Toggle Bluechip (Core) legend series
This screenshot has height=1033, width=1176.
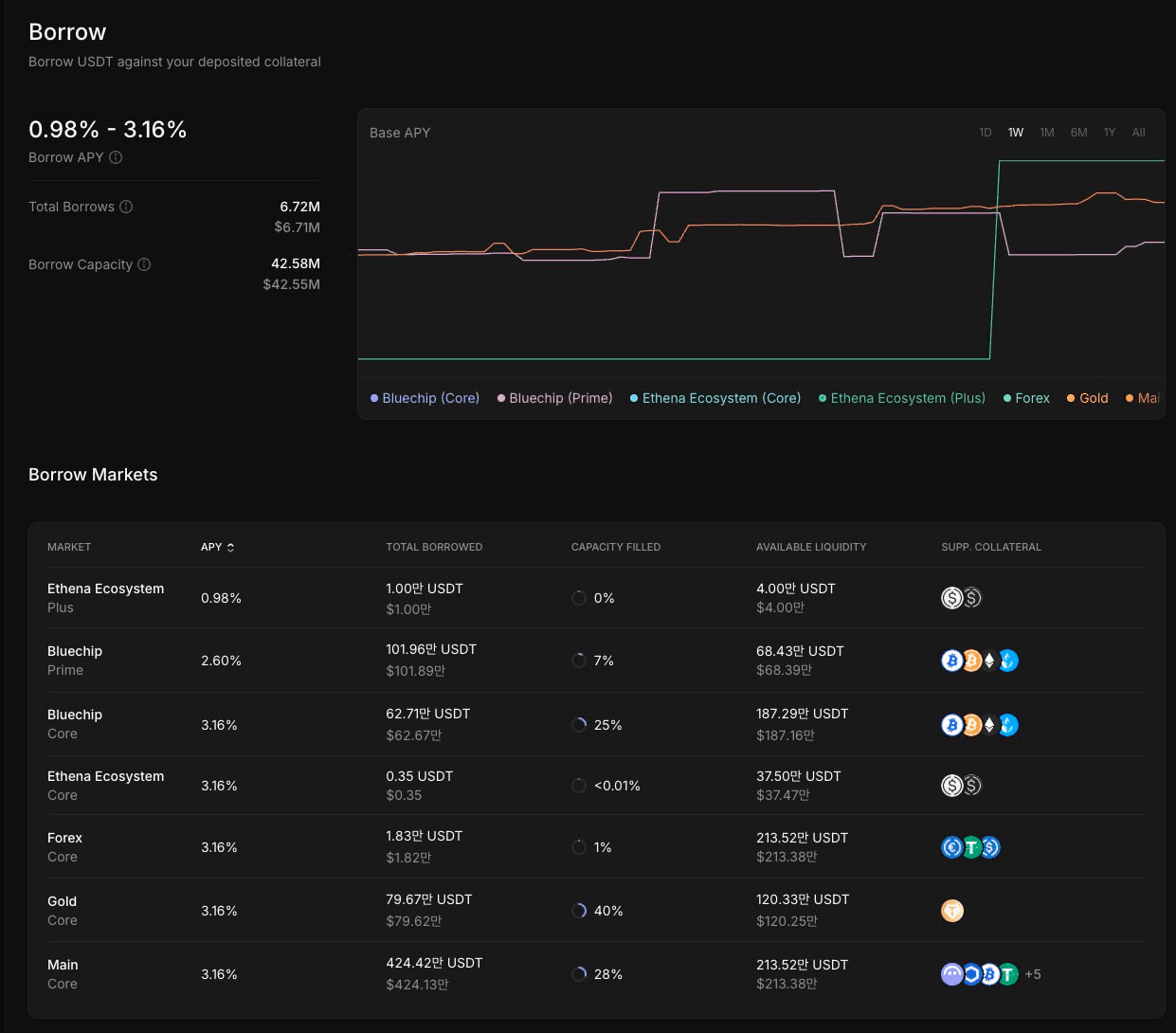(x=425, y=398)
